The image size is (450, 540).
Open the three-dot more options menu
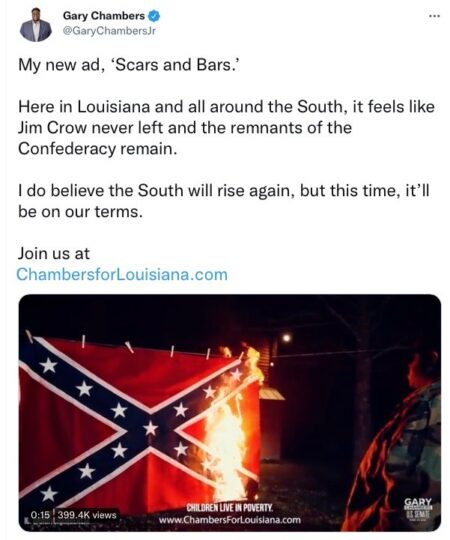pos(435,16)
